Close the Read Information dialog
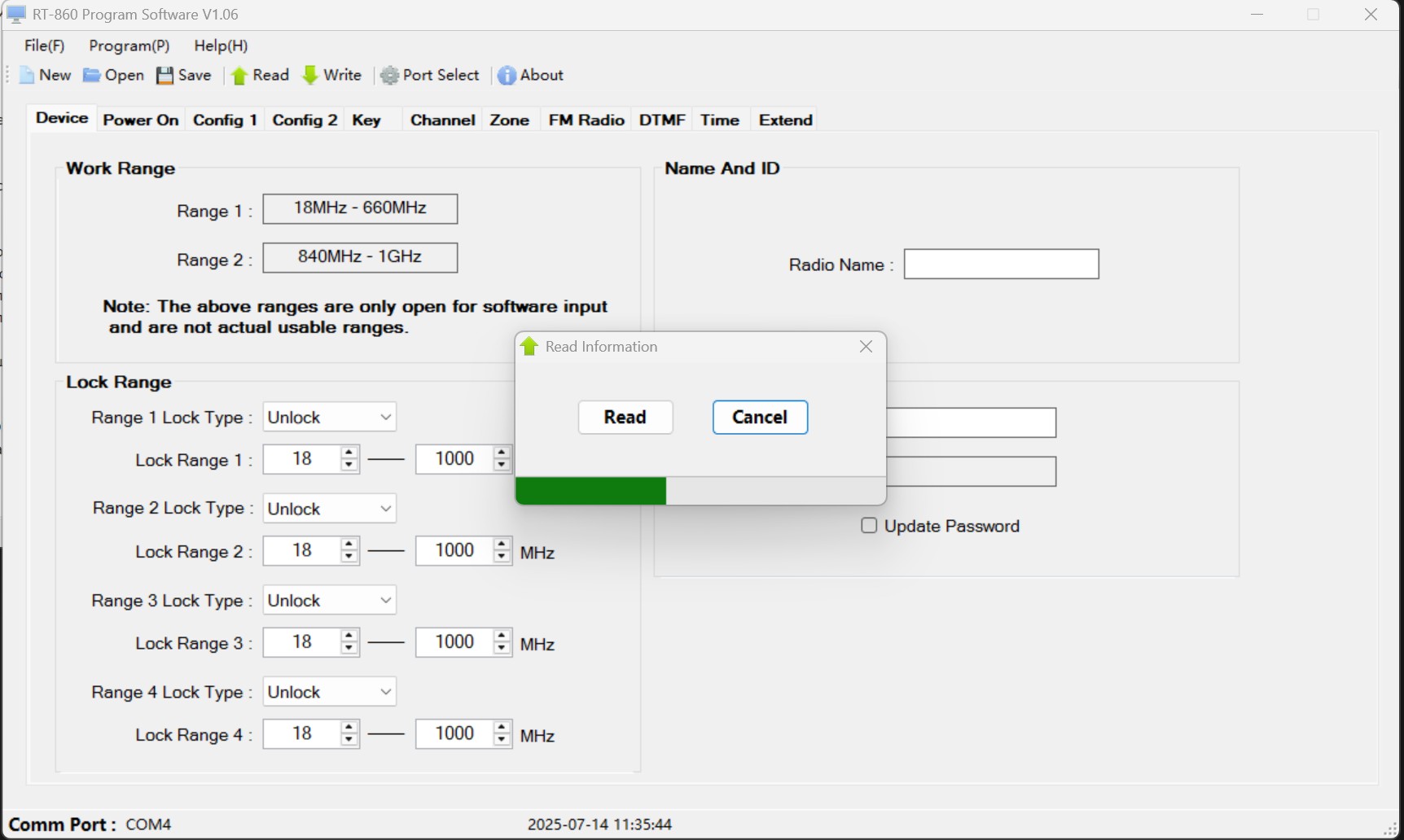This screenshot has width=1404, height=840. [866, 347]
